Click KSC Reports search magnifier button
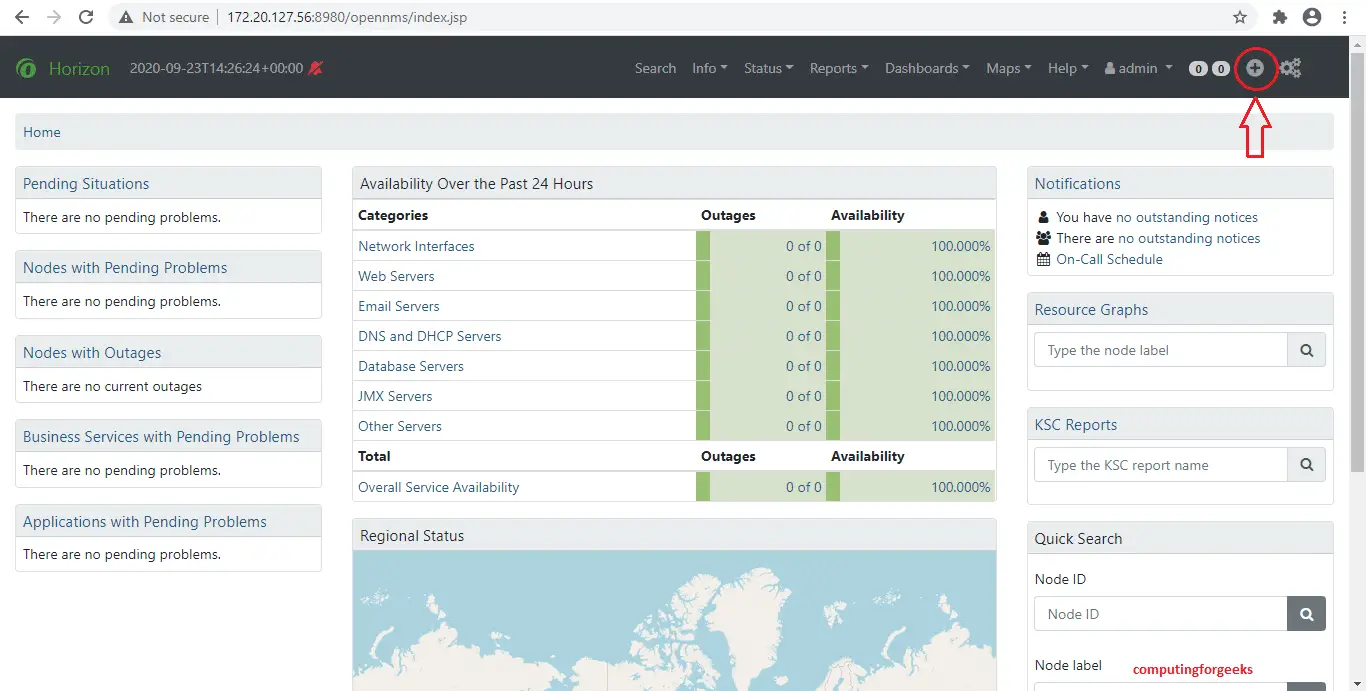Image resolution: width=1366 pixels, height=691 pixels. click(x=1306, y=465)
